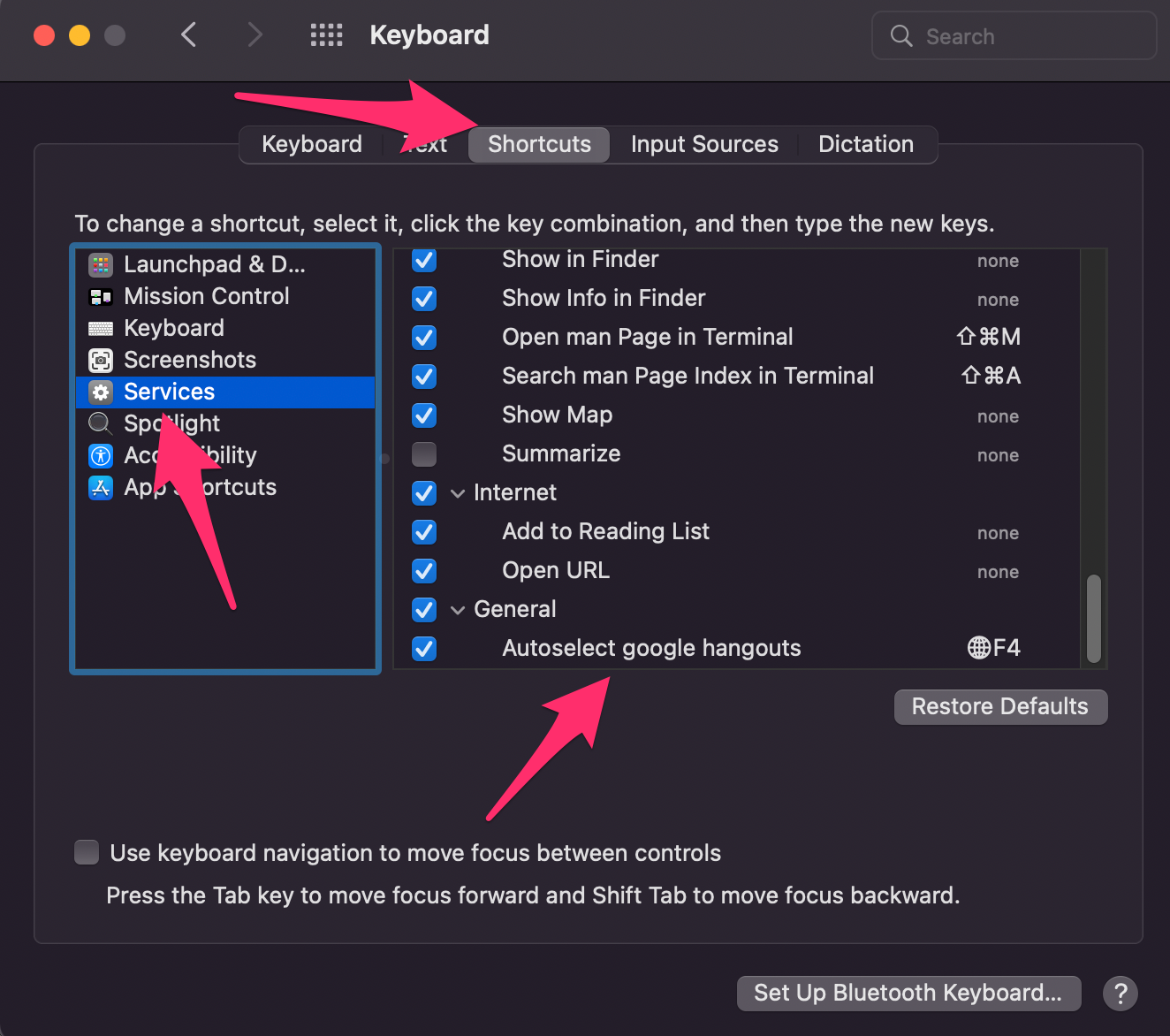Switch to the Input Sources tab
The width and height of the screenshot is (1170, 1036).
pyautogui.click(x=704, y=144)
